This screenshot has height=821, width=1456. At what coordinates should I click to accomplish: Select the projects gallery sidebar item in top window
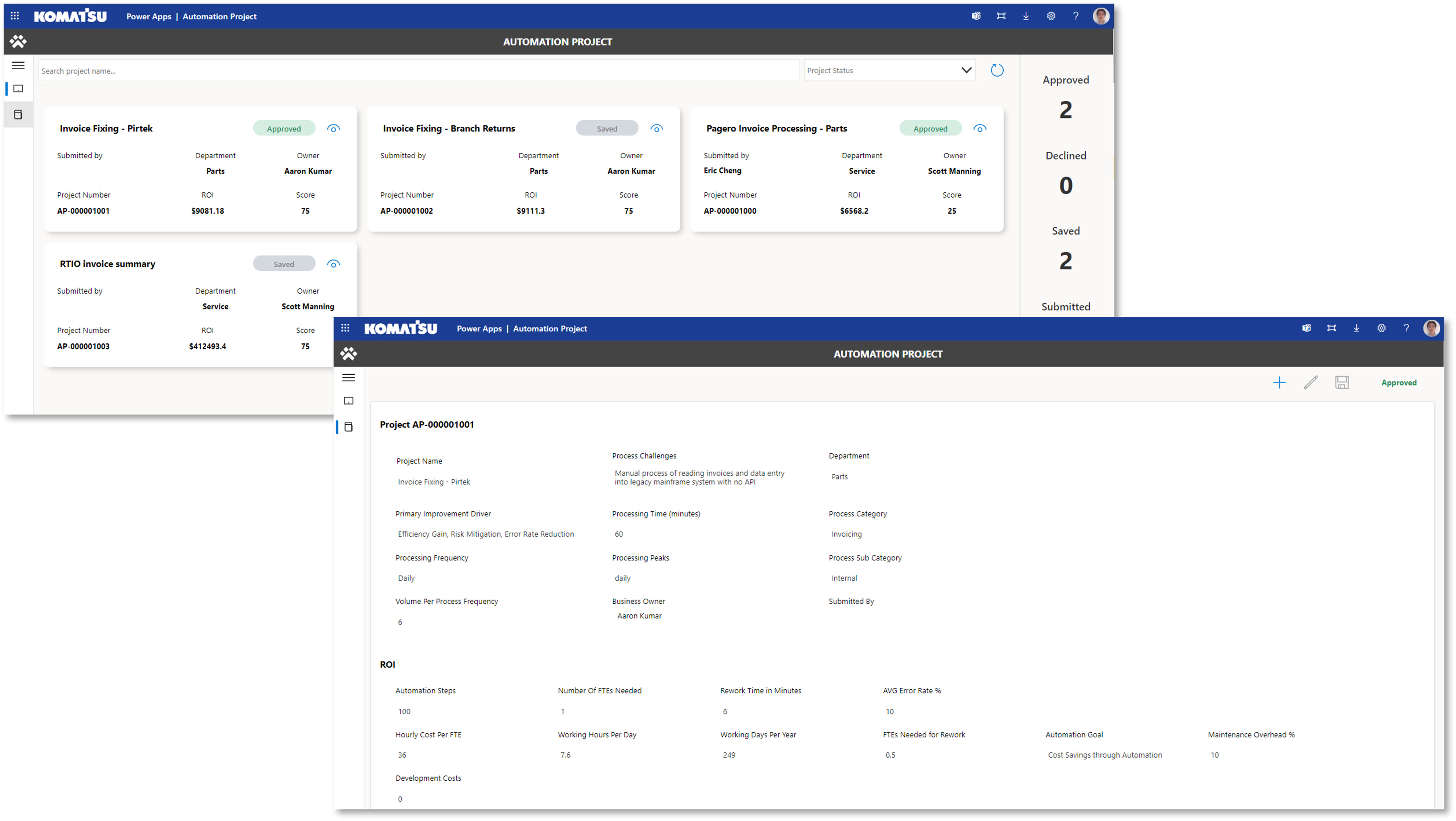18,89
